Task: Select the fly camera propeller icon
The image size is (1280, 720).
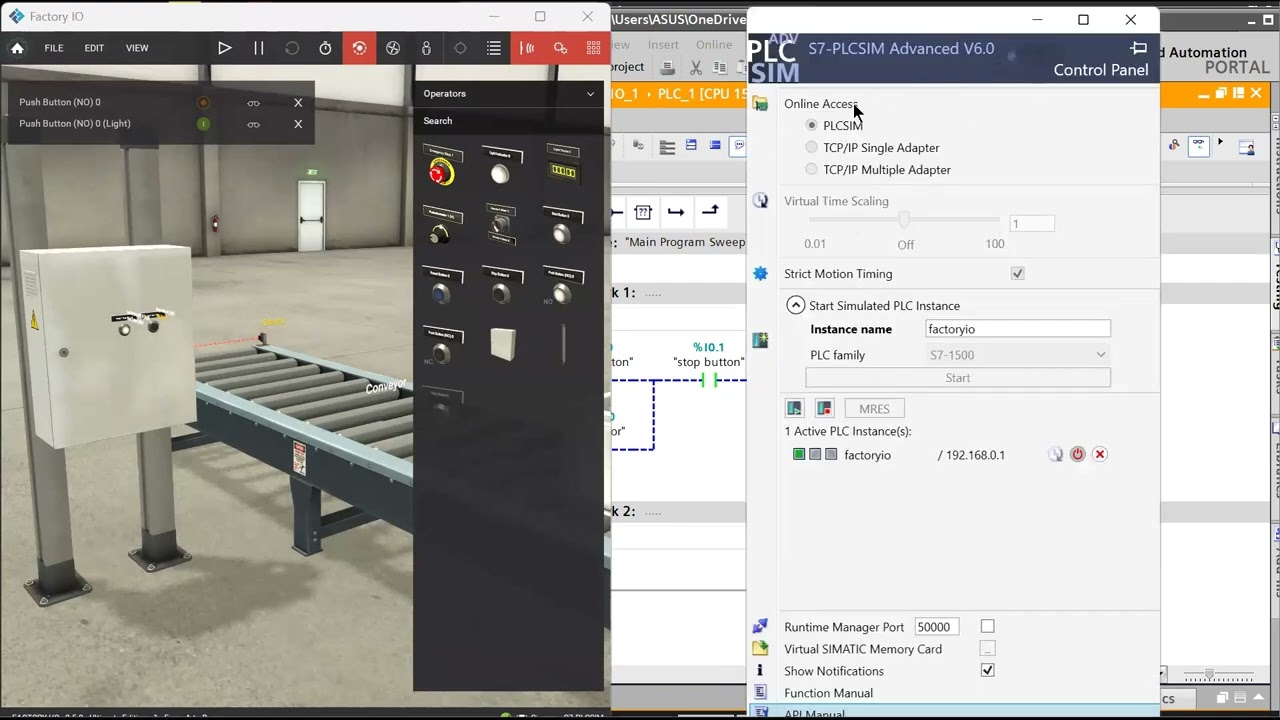Action: (393, 48)
